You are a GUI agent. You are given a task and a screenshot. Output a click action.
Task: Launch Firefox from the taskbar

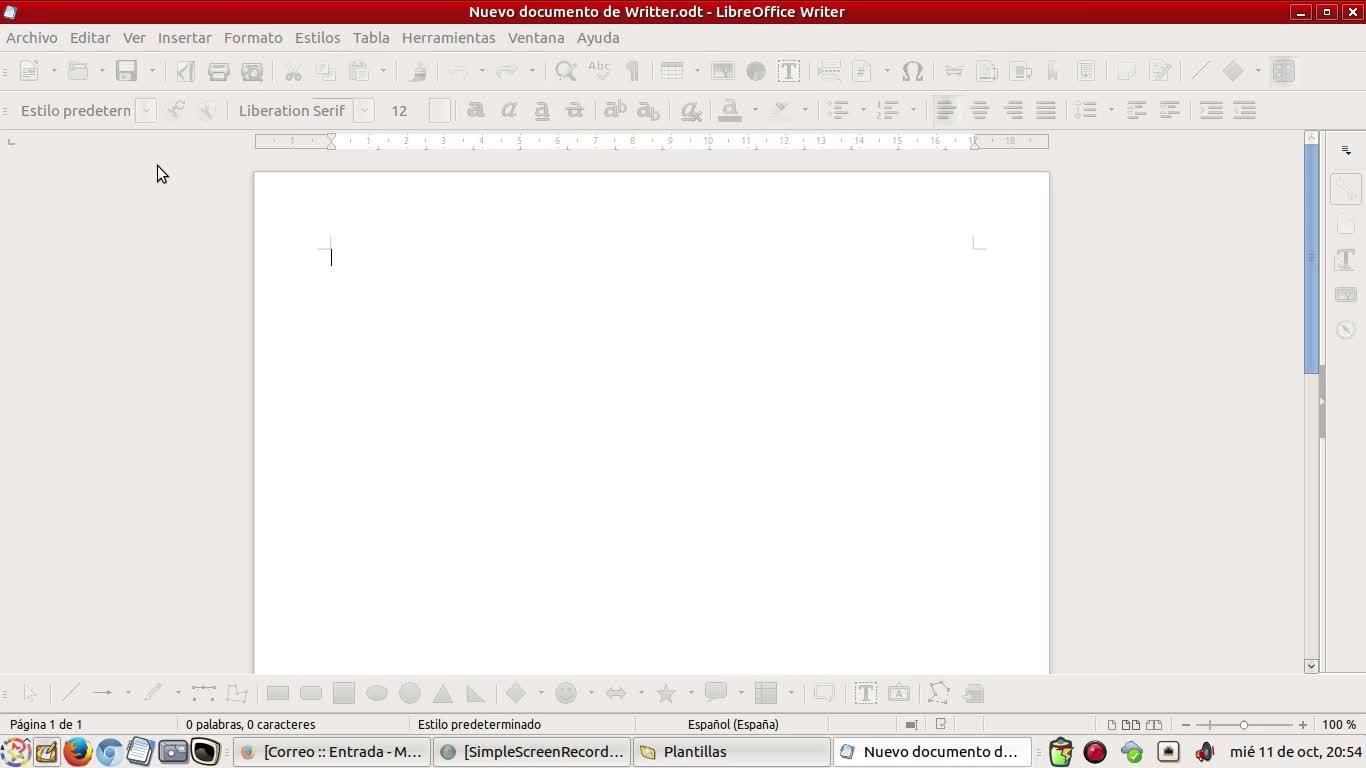78,752
